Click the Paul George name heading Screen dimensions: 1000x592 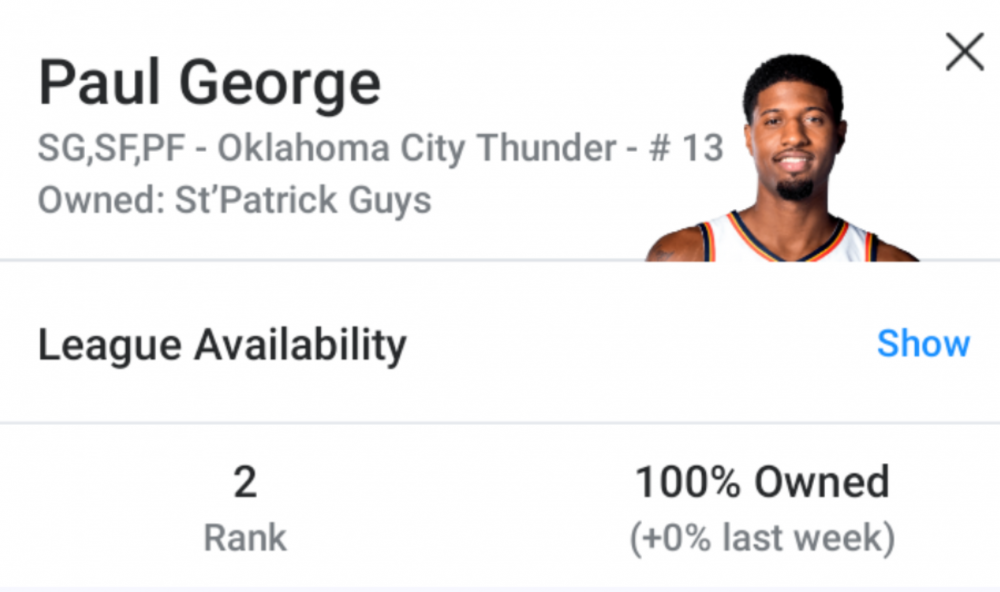pos(210,84)
